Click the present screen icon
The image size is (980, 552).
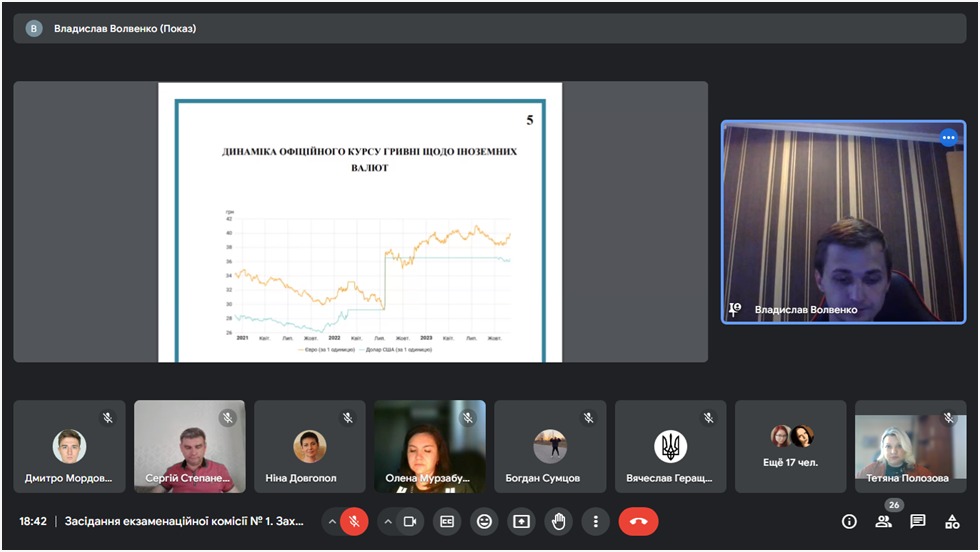point(521,521)
